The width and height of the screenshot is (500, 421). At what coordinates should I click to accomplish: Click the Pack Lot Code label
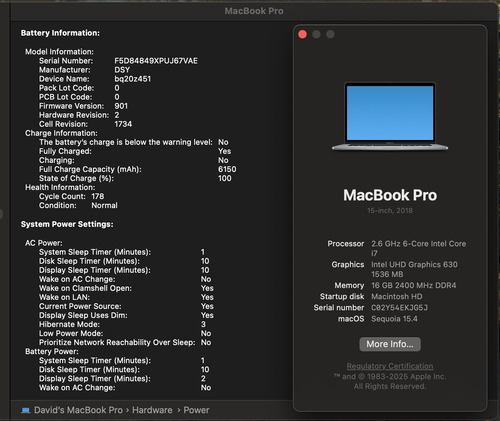point(66,88)
